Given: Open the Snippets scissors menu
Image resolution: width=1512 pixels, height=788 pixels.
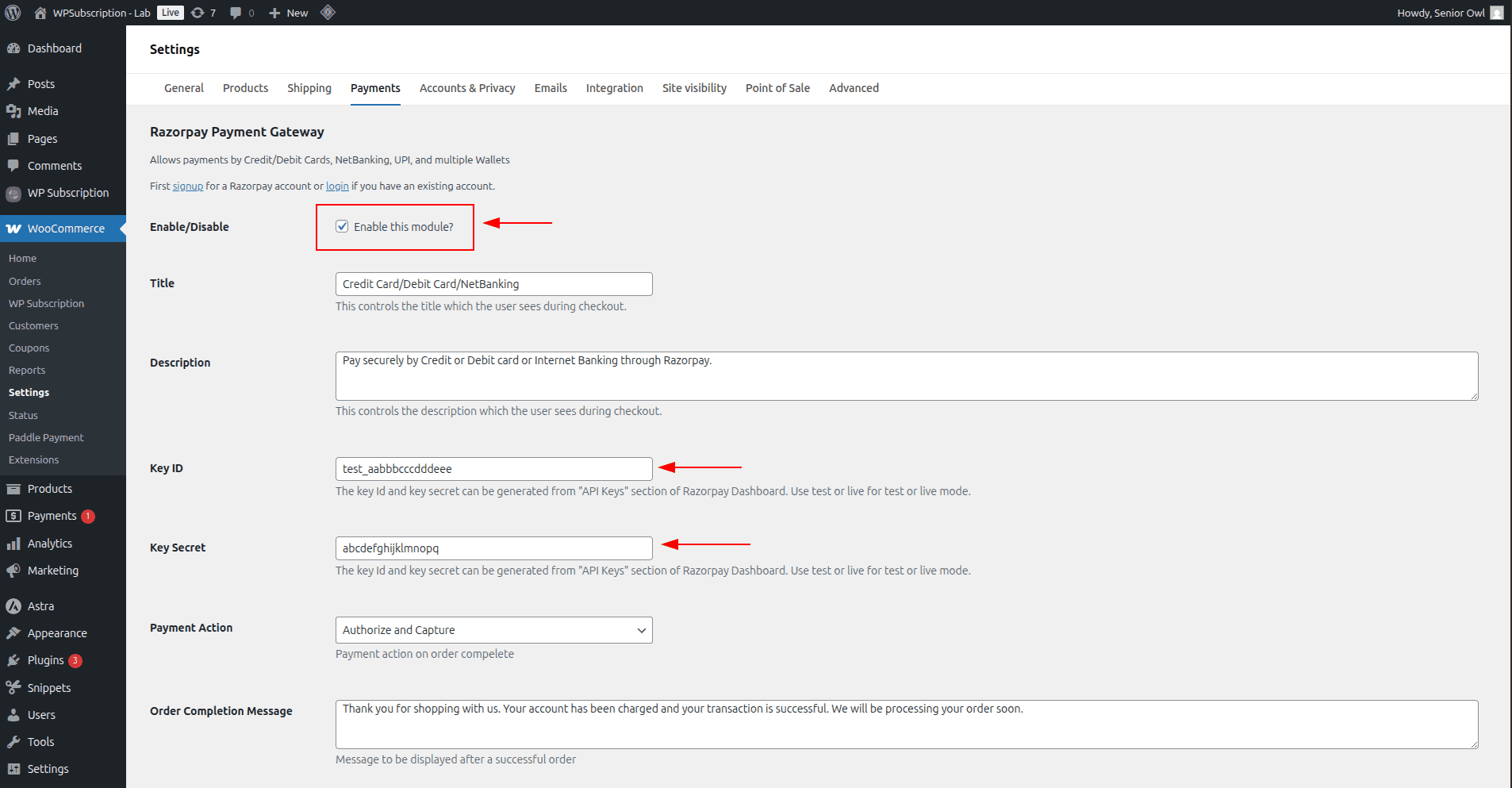Looking at the screenshot, I should (48, 688).
